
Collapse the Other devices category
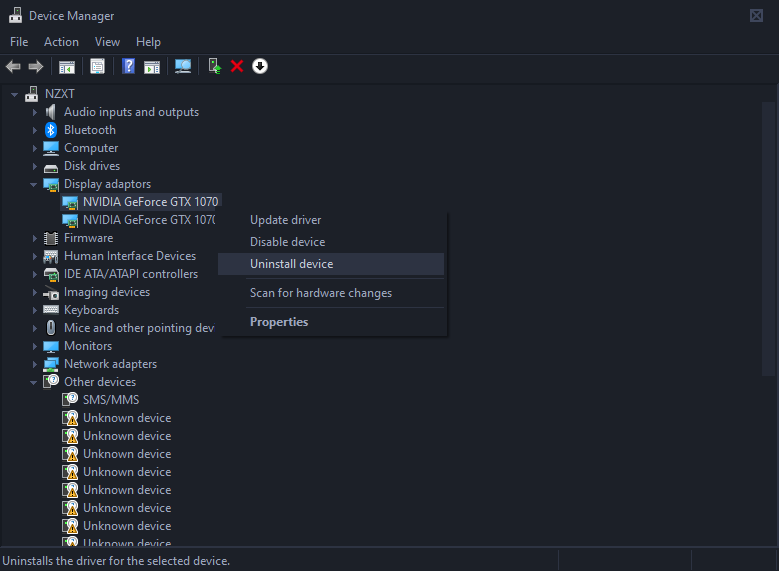click(x=34, y=382)
